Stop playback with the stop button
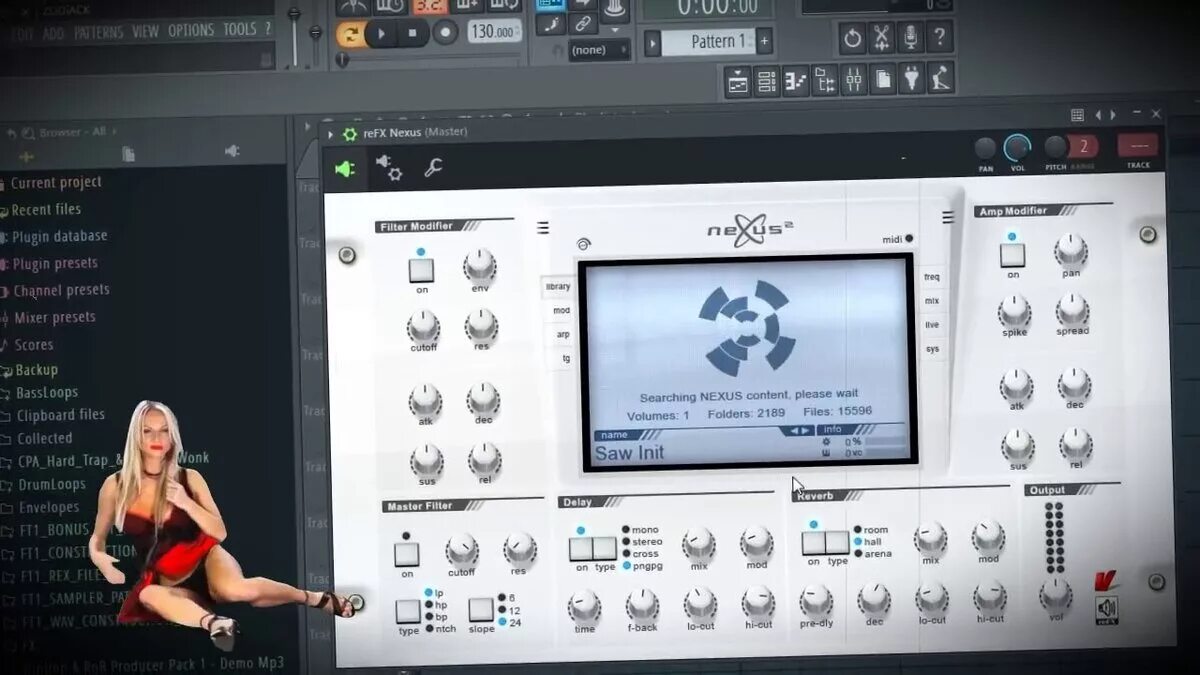1200x675 pixels. [x=413, y=33]
